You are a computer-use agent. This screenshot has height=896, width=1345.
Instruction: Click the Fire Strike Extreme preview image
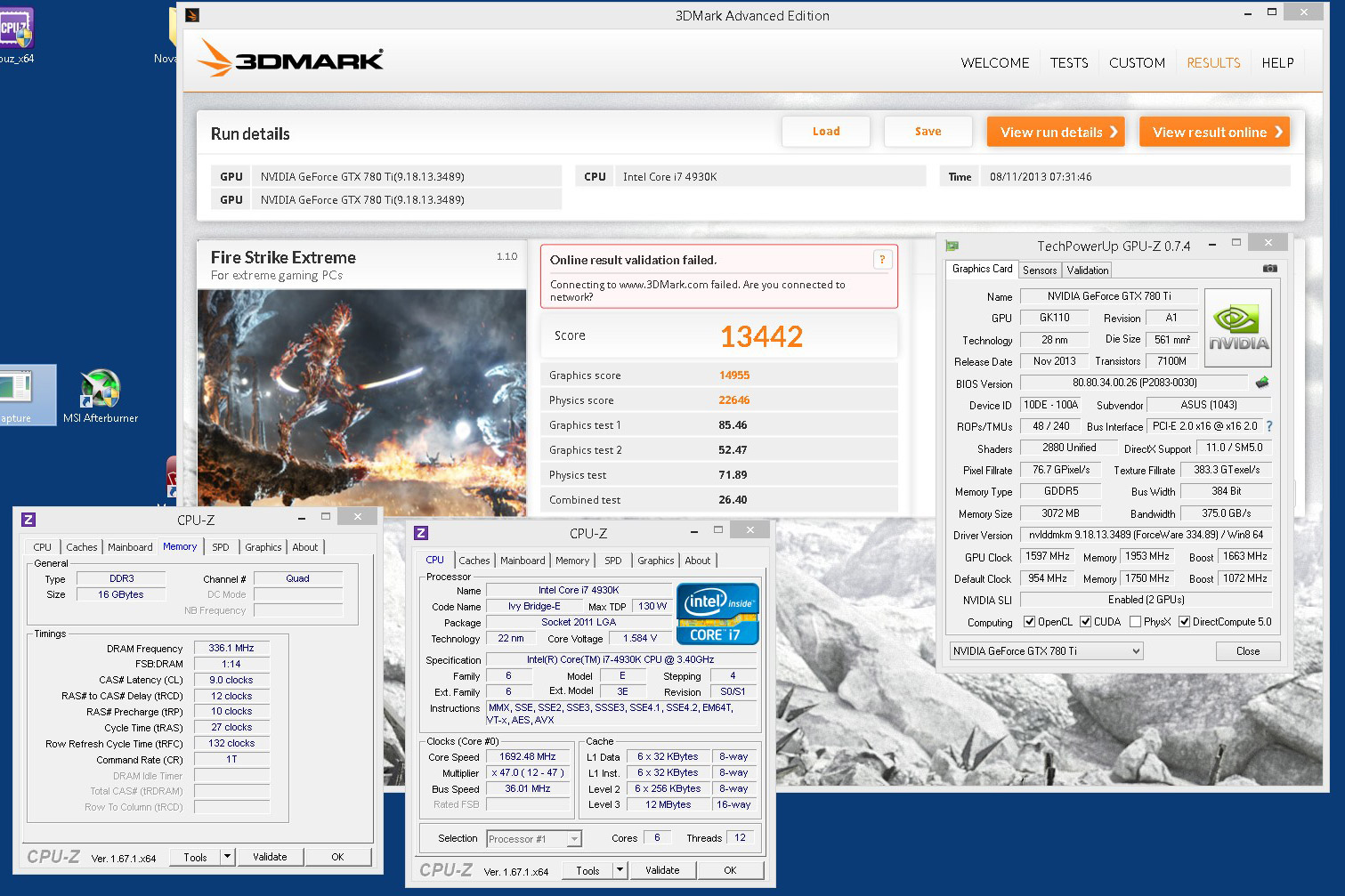[362, 402]
